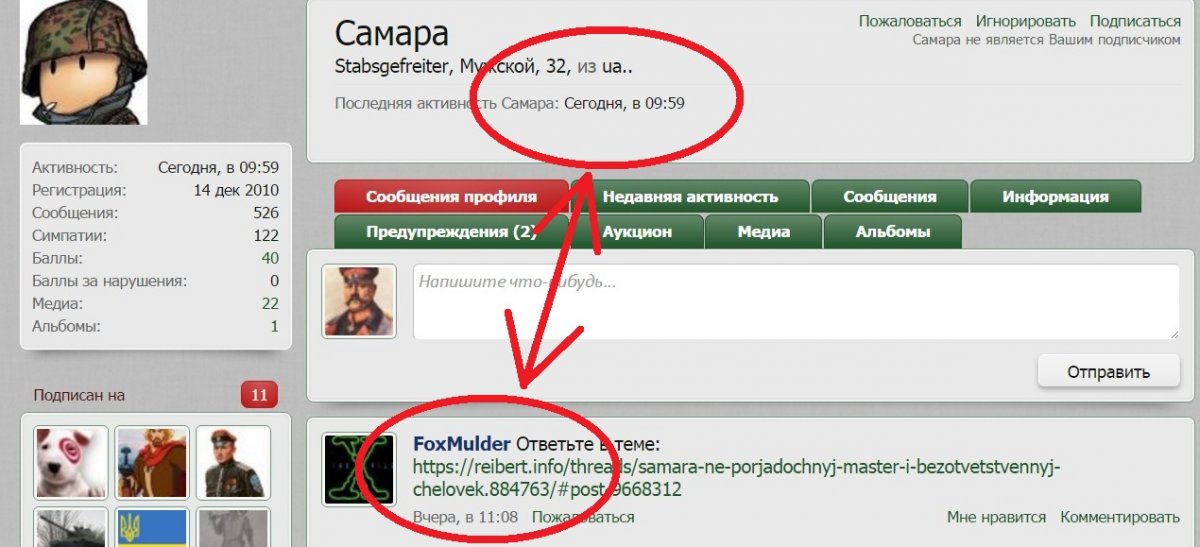
Task: Click Комментировать on FoxMulder's post
Action: (1120, 517)
